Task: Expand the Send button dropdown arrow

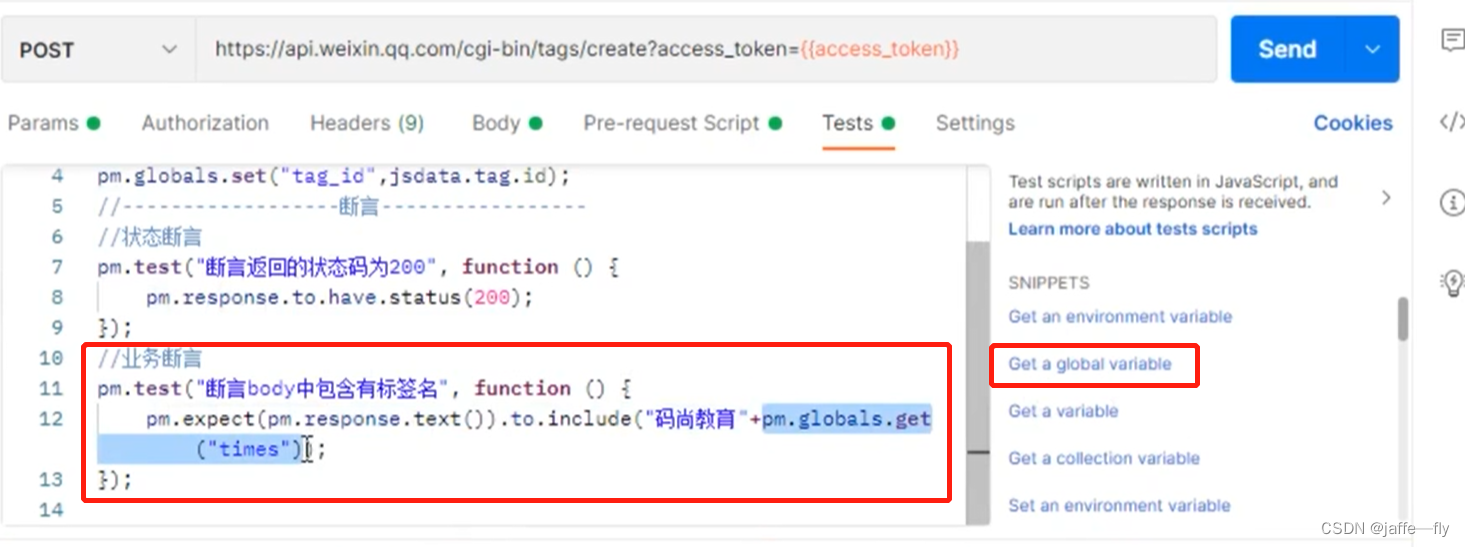Action: 1373,49
